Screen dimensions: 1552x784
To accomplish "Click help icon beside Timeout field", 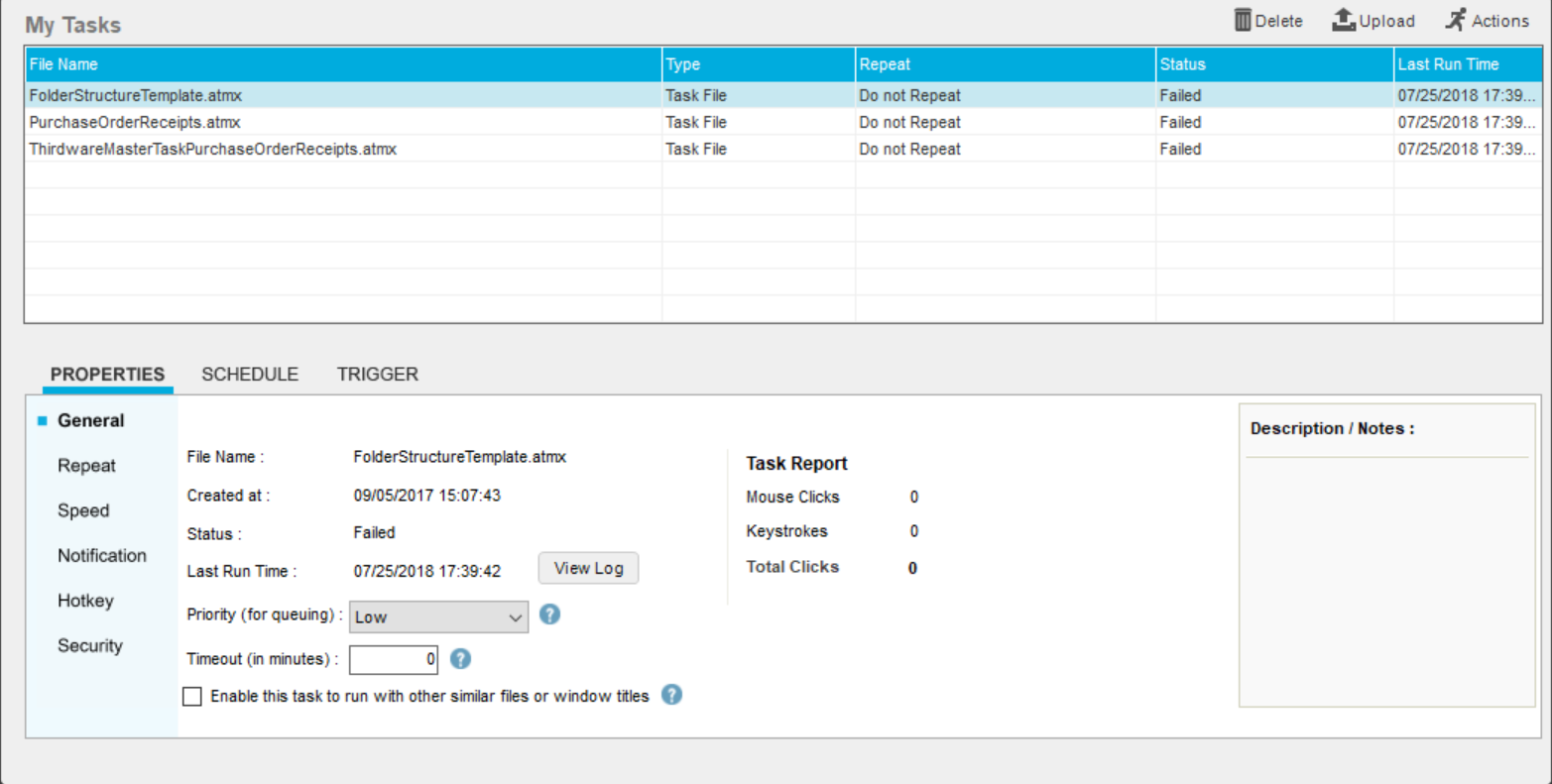I will [460, 659].
